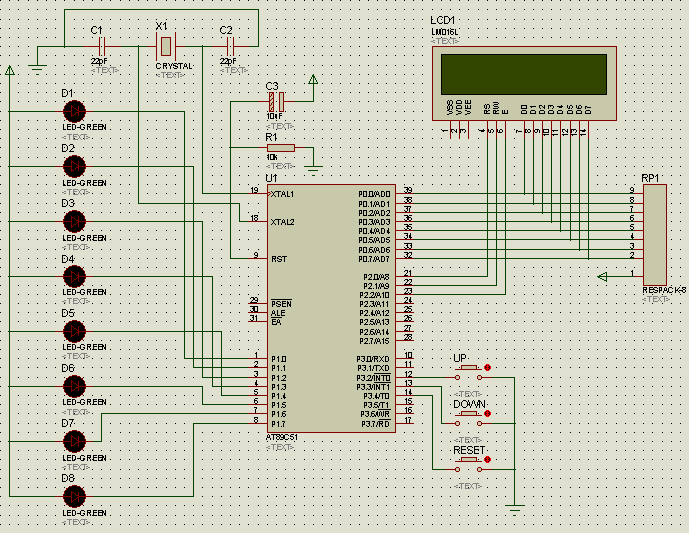This screenshot has height=533, width=689.
Task: Select ground symbol beside resistor R1
Action: (313, 170)
